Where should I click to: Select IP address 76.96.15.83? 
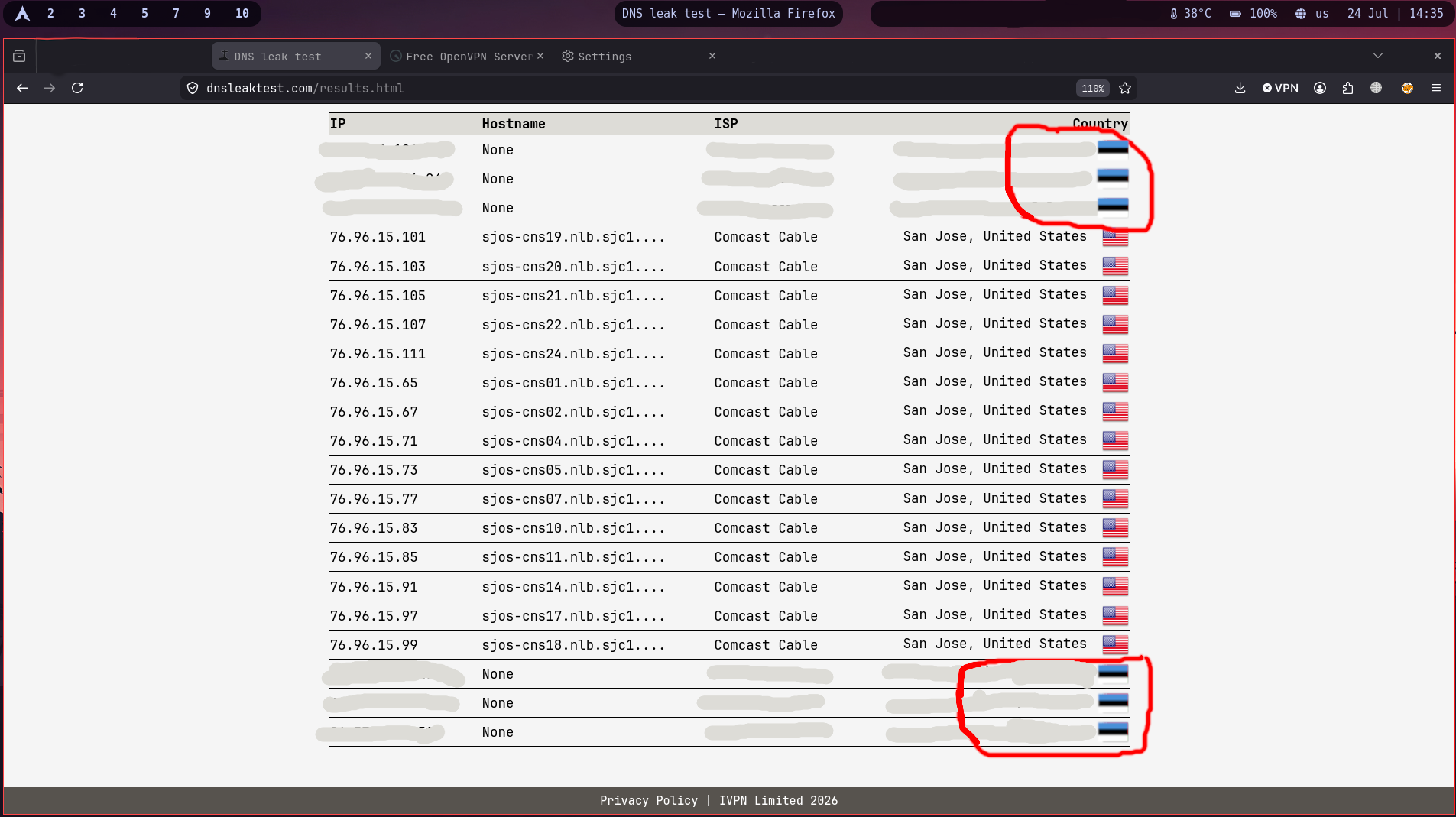tap(374, 528)
